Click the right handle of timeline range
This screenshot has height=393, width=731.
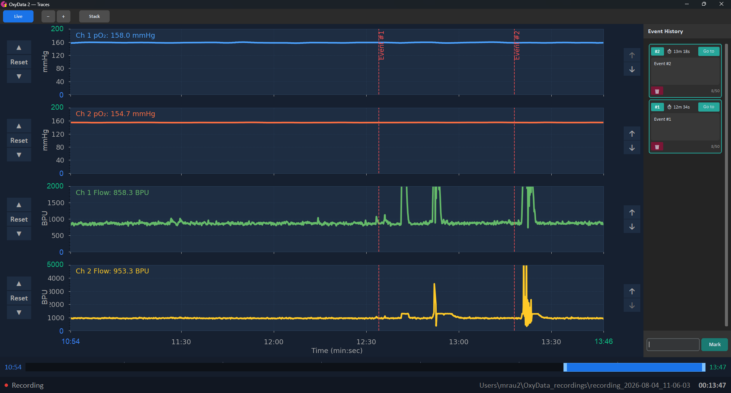coord(703,367)
